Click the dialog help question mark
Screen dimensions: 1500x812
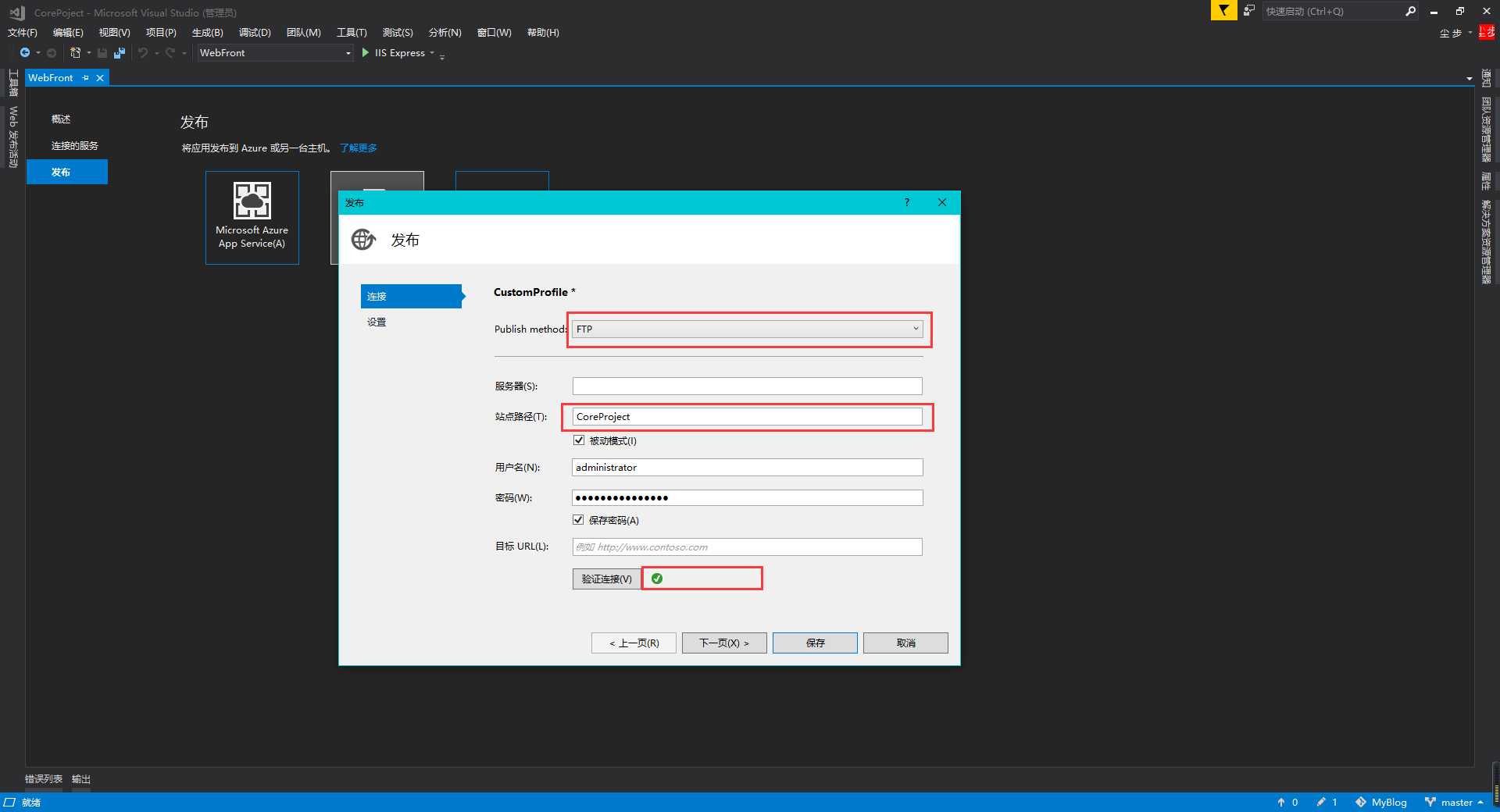pos(907,202)
